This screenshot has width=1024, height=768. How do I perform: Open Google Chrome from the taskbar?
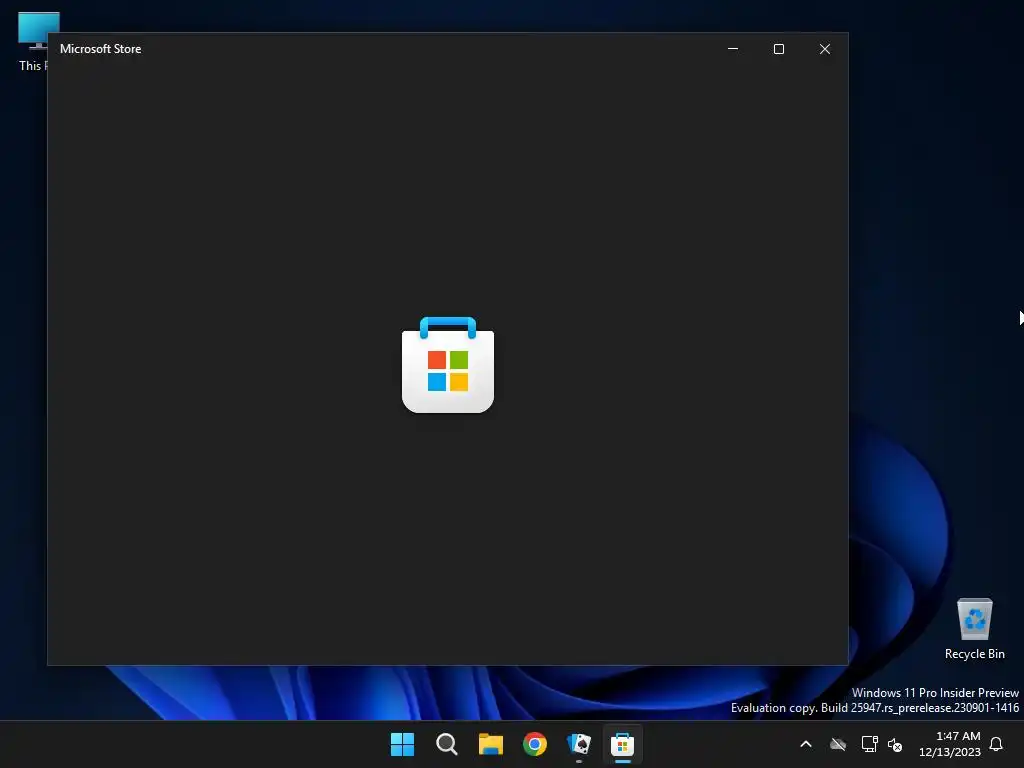(x=535, y=744)
